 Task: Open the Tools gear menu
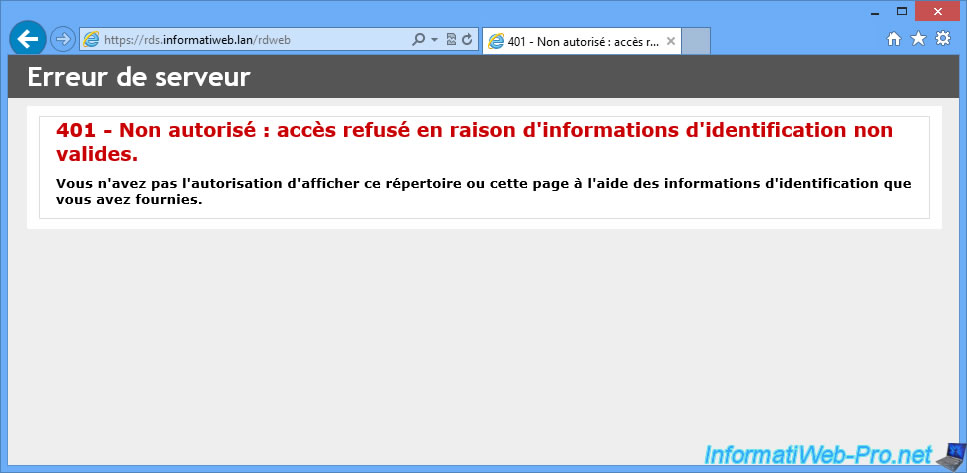943,39
